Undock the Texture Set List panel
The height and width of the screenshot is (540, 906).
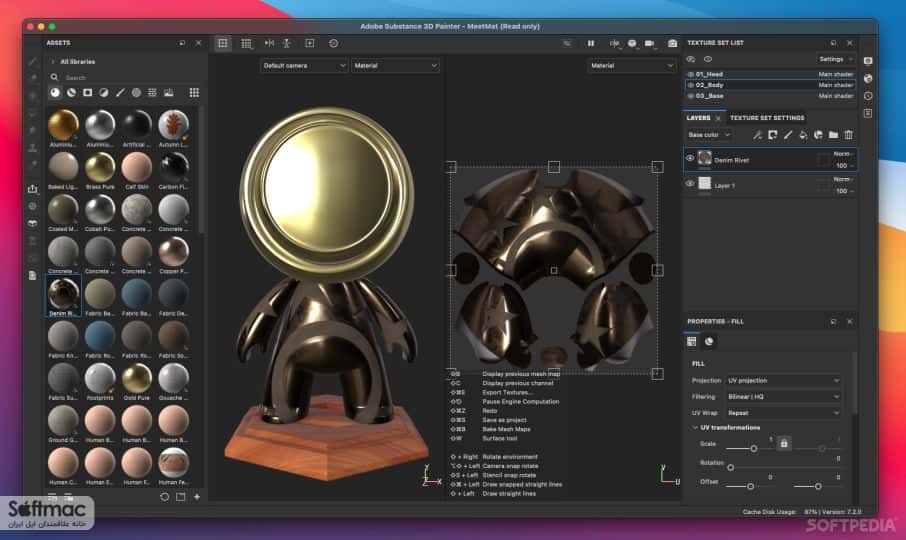click(833, 43)
